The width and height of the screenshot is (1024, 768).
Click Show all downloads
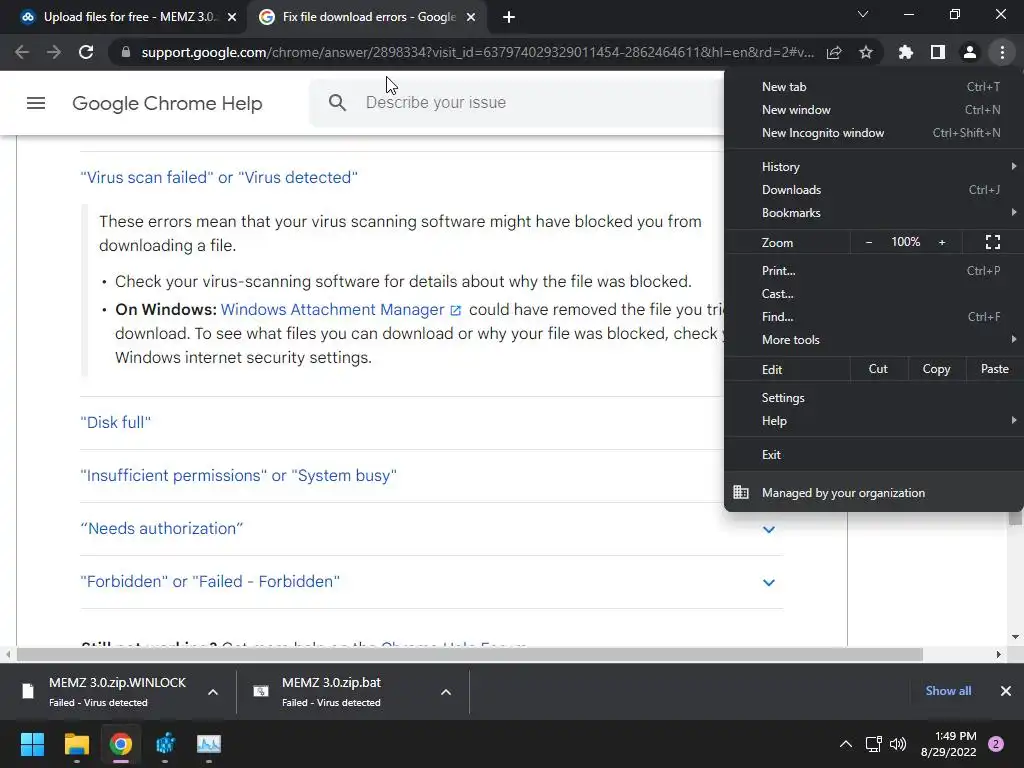pyautogui.click(x=948, y=691)
